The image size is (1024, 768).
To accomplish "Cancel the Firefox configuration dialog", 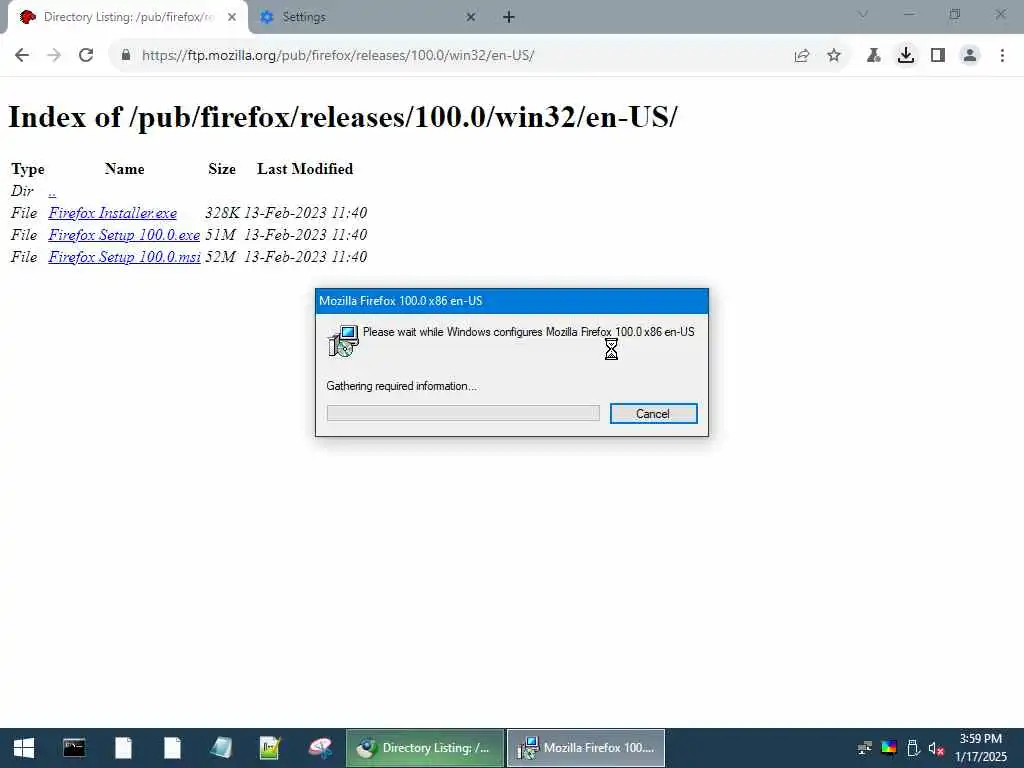I will click(654, 413).
